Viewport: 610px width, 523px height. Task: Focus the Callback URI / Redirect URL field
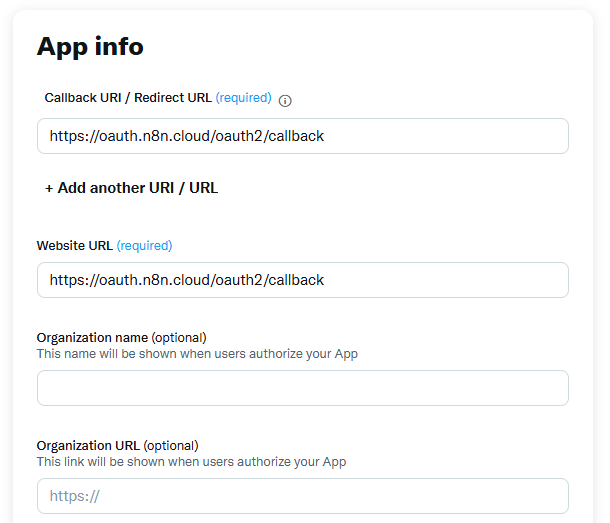tap(302, 136)
